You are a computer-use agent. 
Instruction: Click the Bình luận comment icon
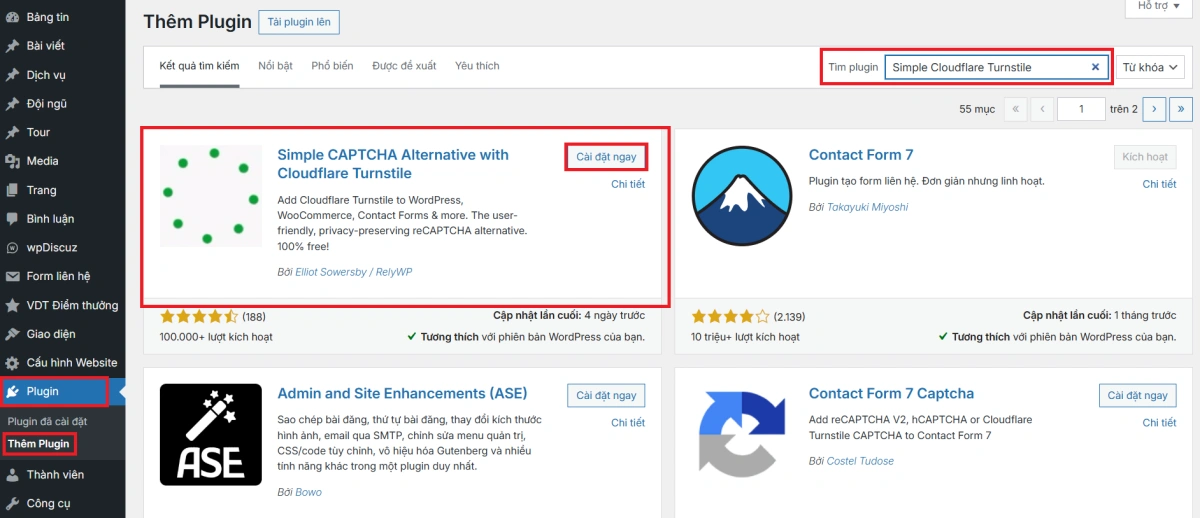coord(12,219)
